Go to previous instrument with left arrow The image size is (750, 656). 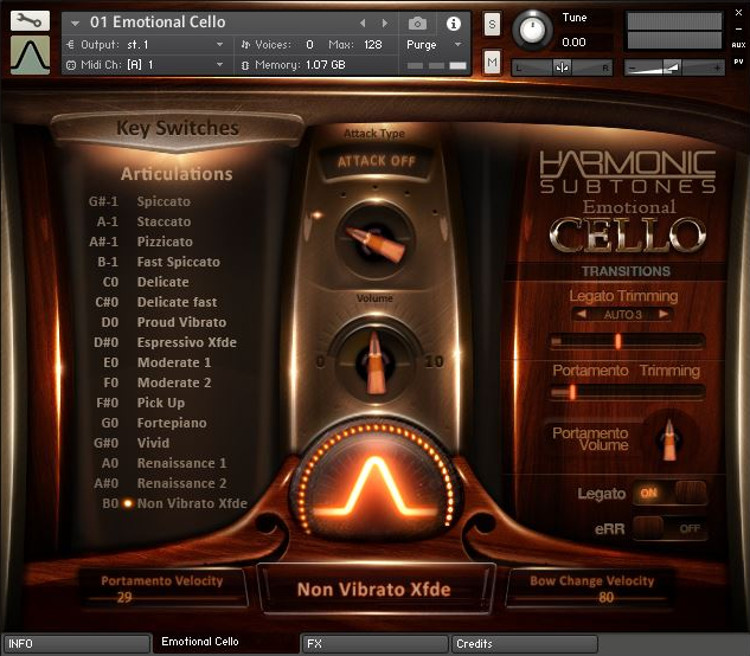click(x=363, y=22)
